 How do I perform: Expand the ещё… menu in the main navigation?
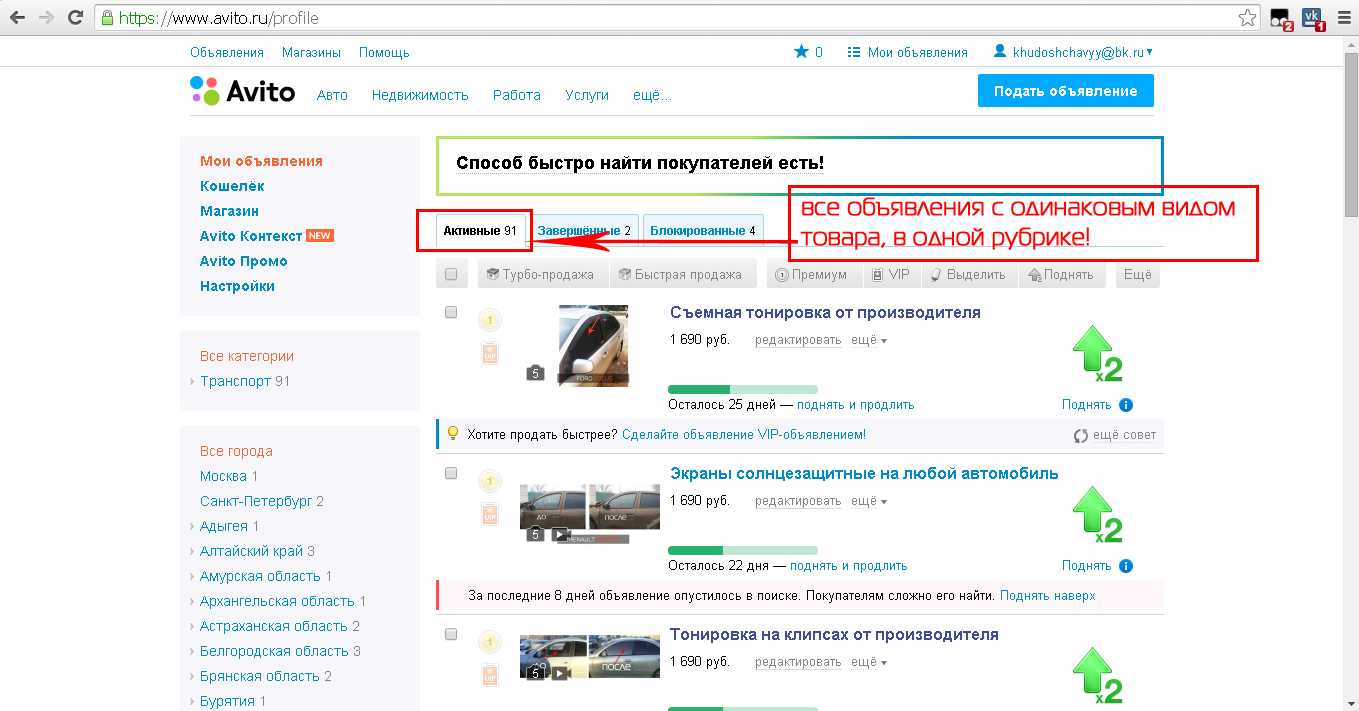click(652, 95)
